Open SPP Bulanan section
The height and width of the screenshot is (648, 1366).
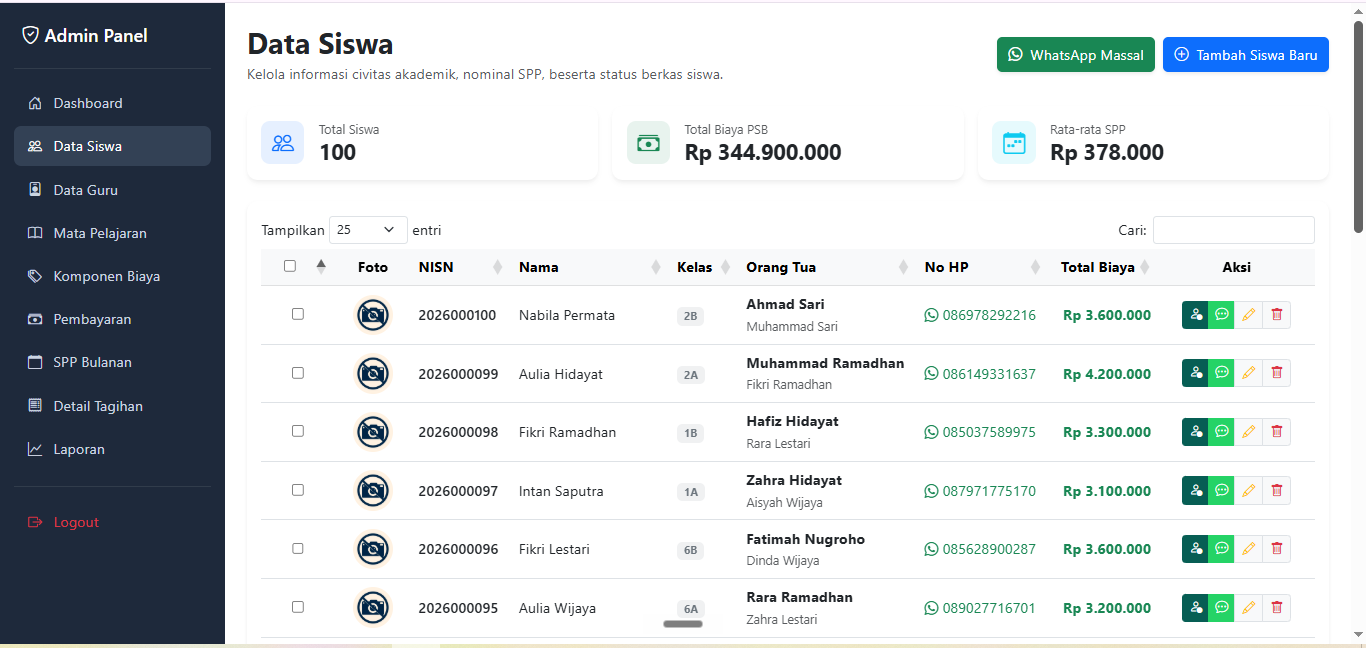(x=112, y=362)
